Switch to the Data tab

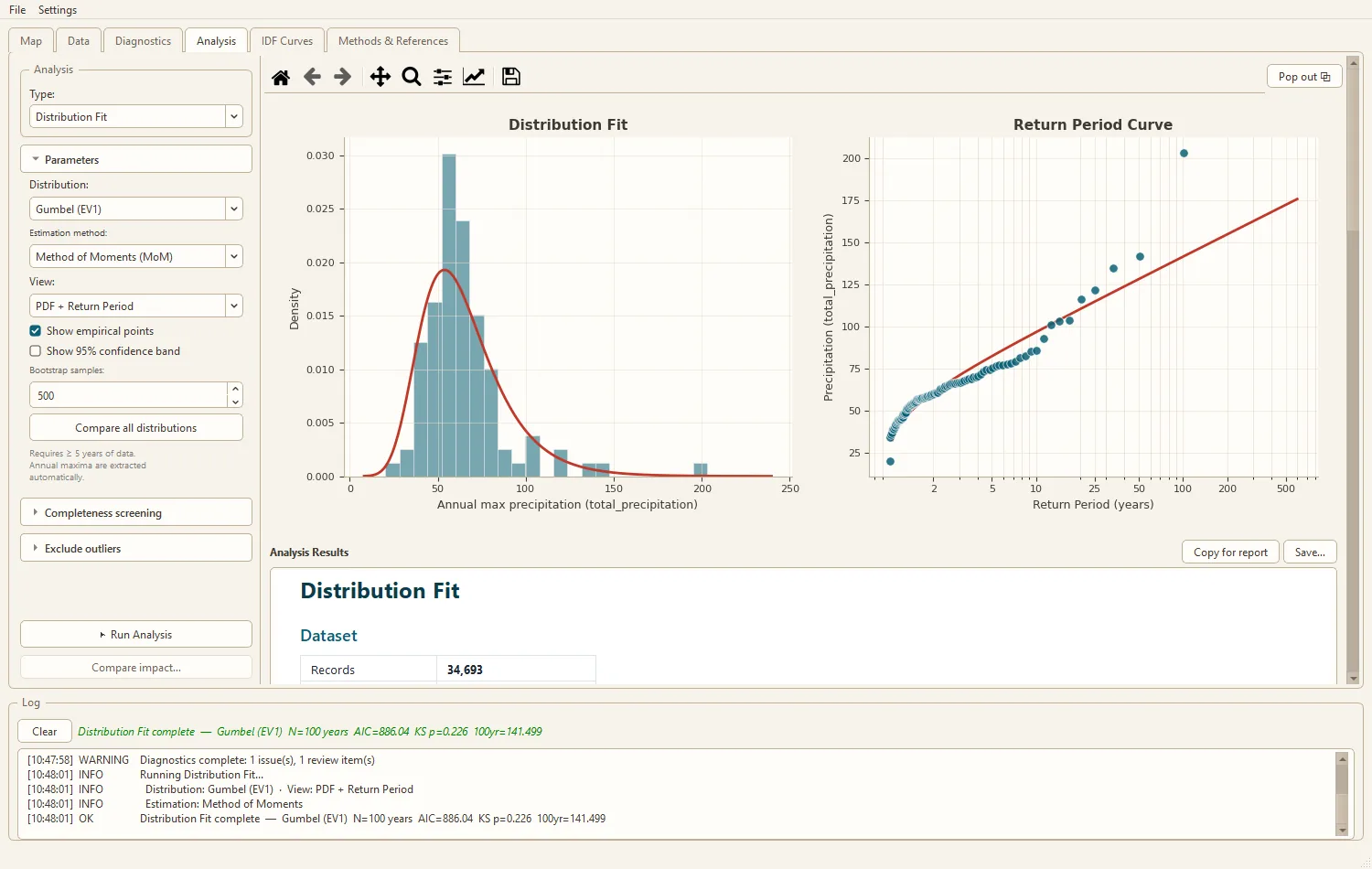(79, 41)
